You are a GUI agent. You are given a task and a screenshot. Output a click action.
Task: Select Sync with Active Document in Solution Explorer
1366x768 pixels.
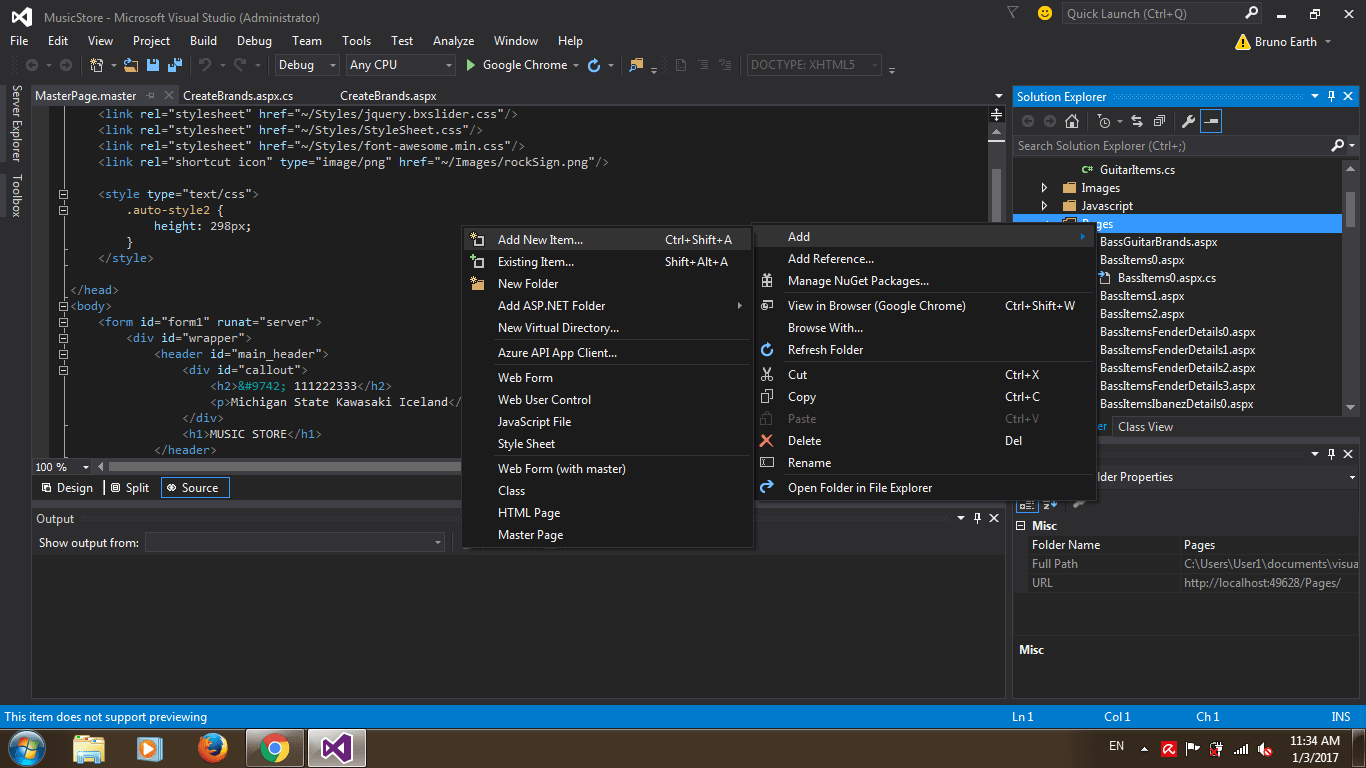[1135, 120]
